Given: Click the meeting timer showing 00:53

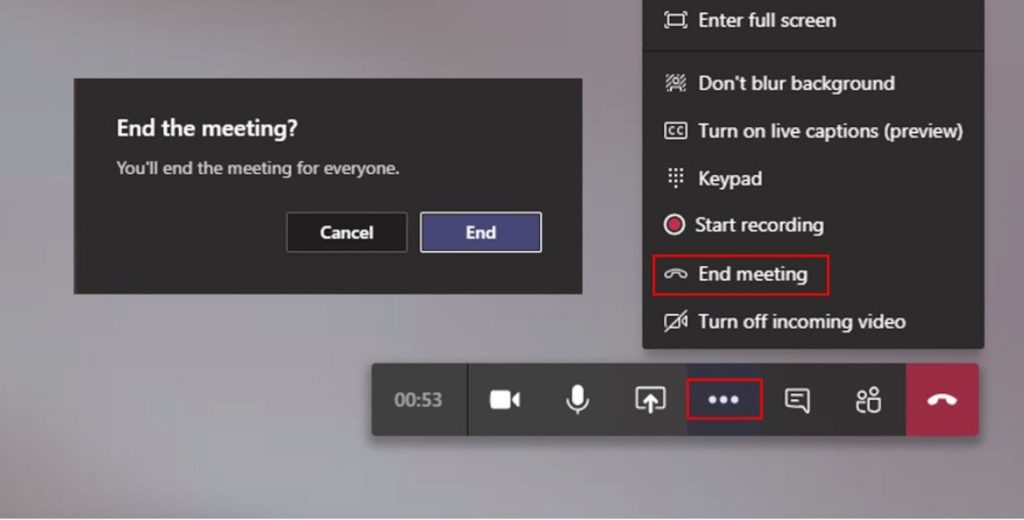Looking at the screenshot, I should (x=419, y=400).
